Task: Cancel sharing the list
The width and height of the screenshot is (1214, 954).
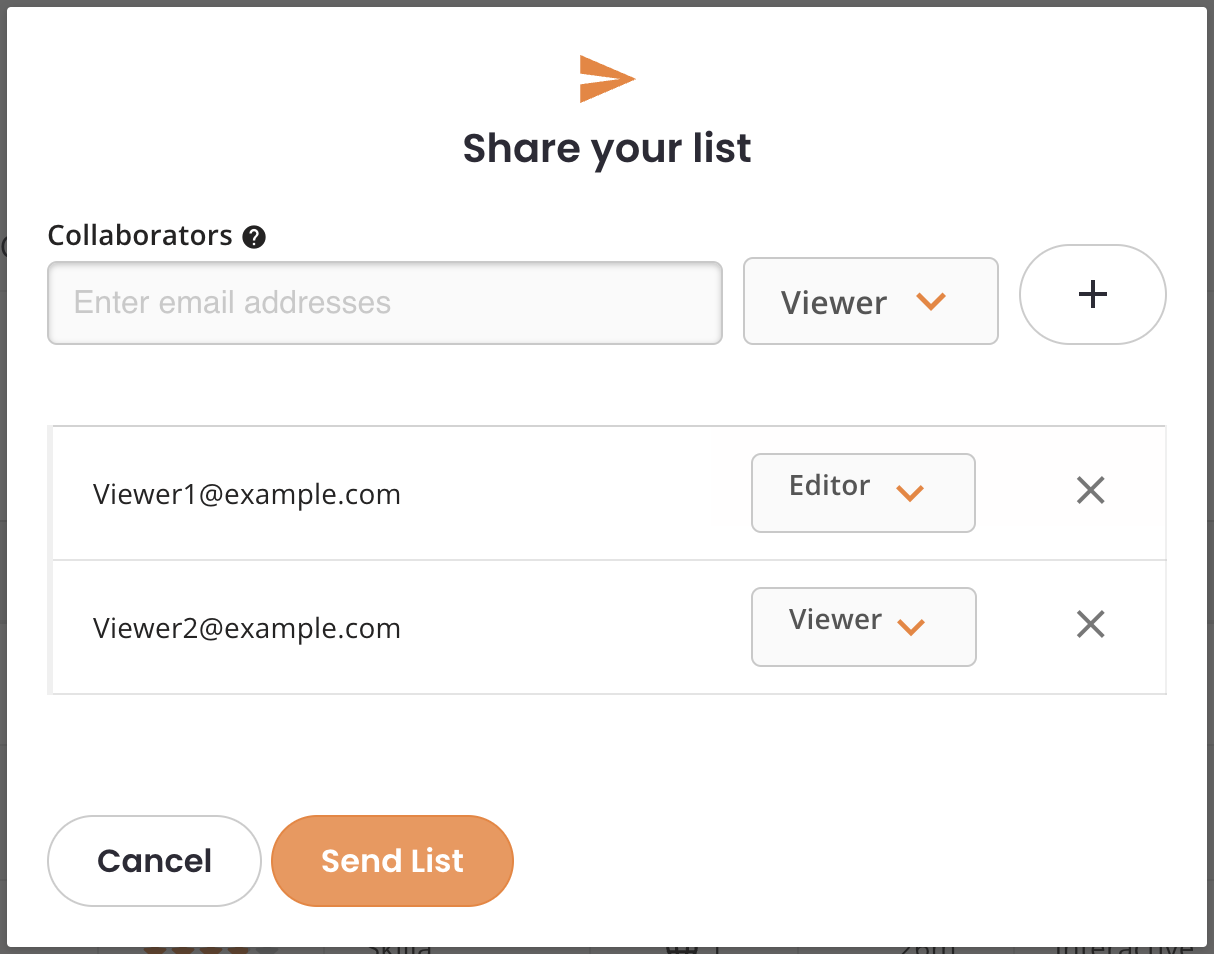Action: (x=154, y=861)
